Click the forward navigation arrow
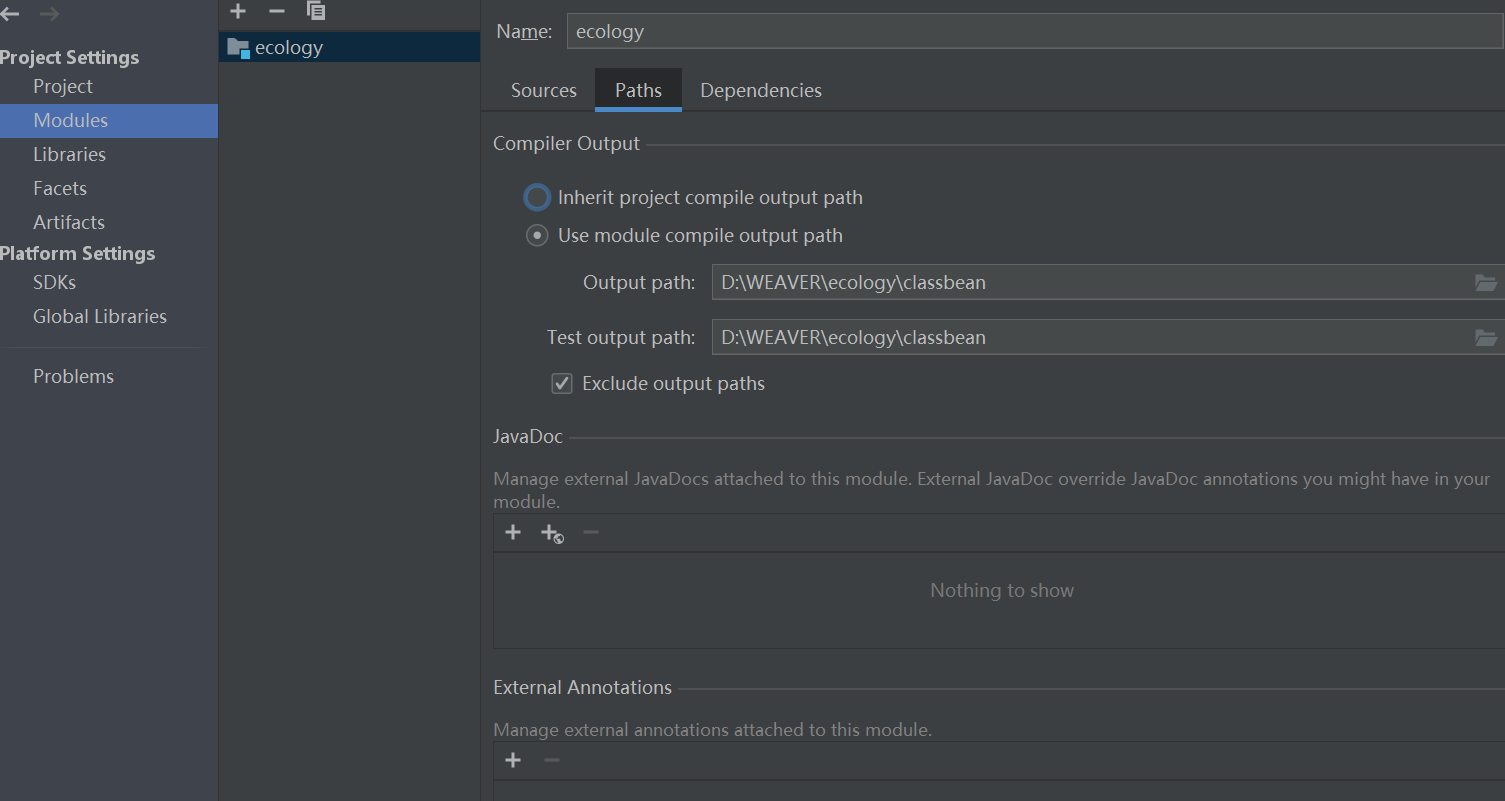The height and width of the screenshot is (801, 1505). click(x=49, y=14)
